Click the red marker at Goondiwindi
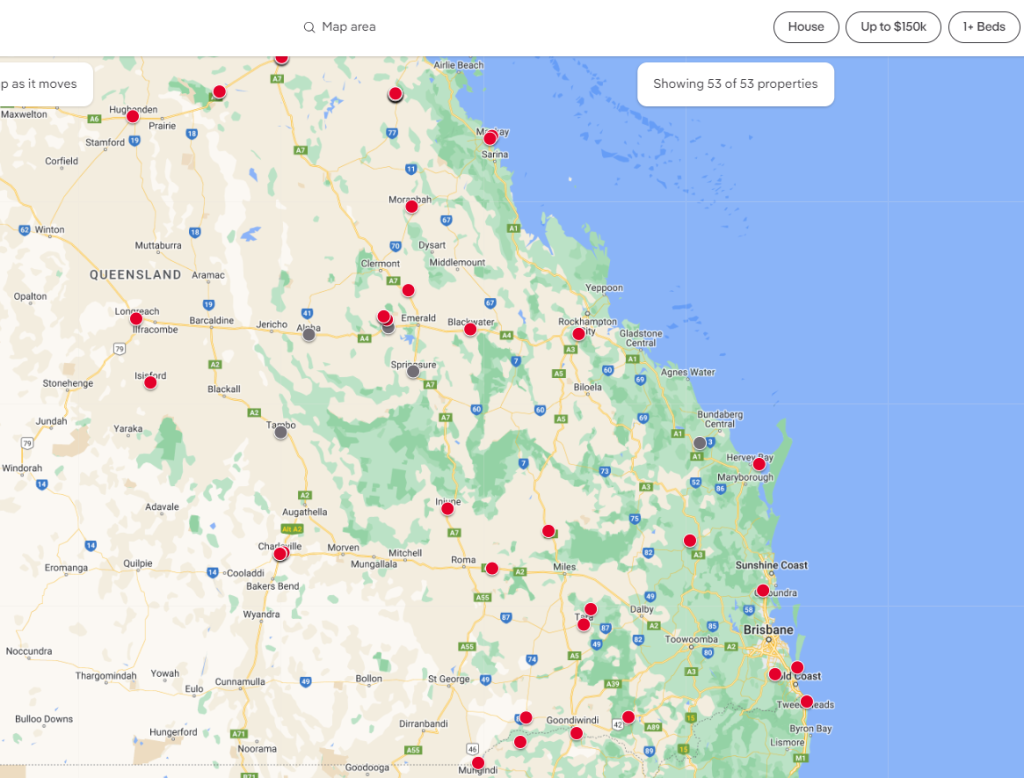The width and height of the screenshot is (1024, 778). click(576, 733)
